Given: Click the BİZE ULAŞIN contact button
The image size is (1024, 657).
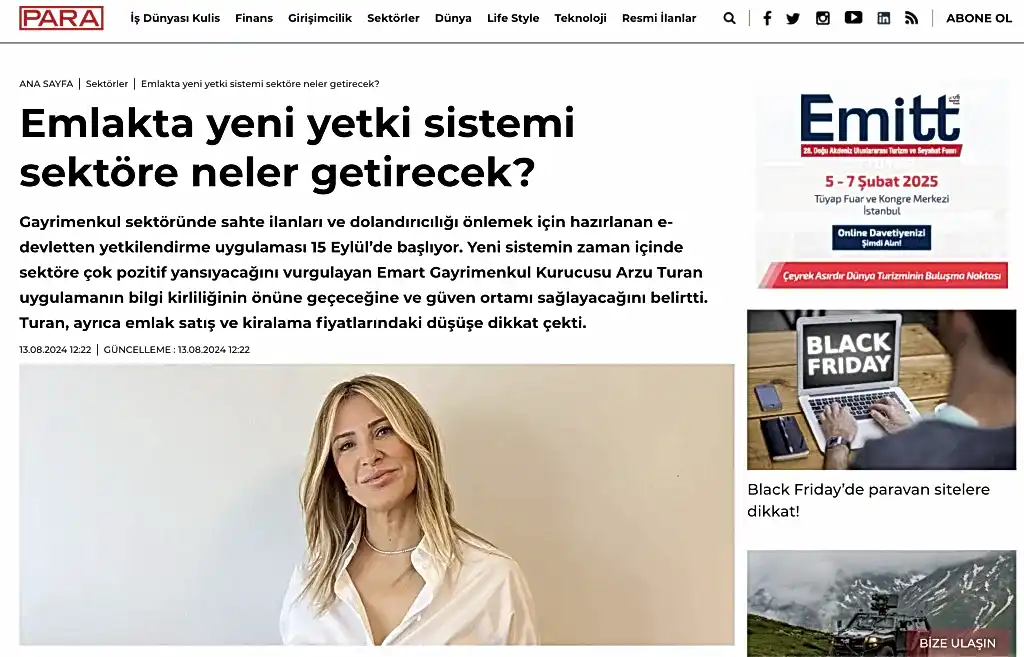Looking at the screenshot, I should pyautogui.click(x=957, y=643).
